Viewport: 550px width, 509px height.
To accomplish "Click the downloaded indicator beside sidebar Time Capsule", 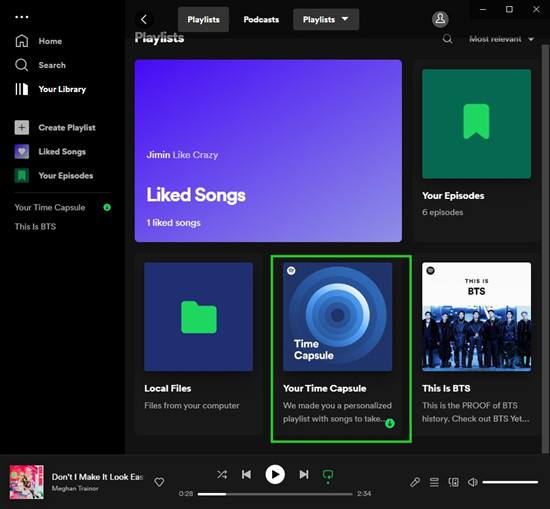I will [x=107, y=207].
